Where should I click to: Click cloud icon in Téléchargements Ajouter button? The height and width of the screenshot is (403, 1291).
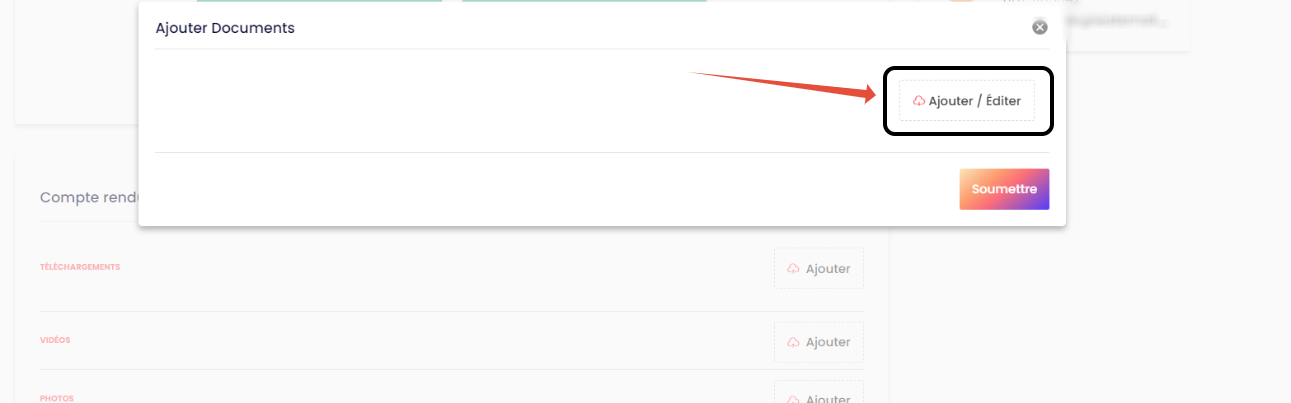pos(793,269)
